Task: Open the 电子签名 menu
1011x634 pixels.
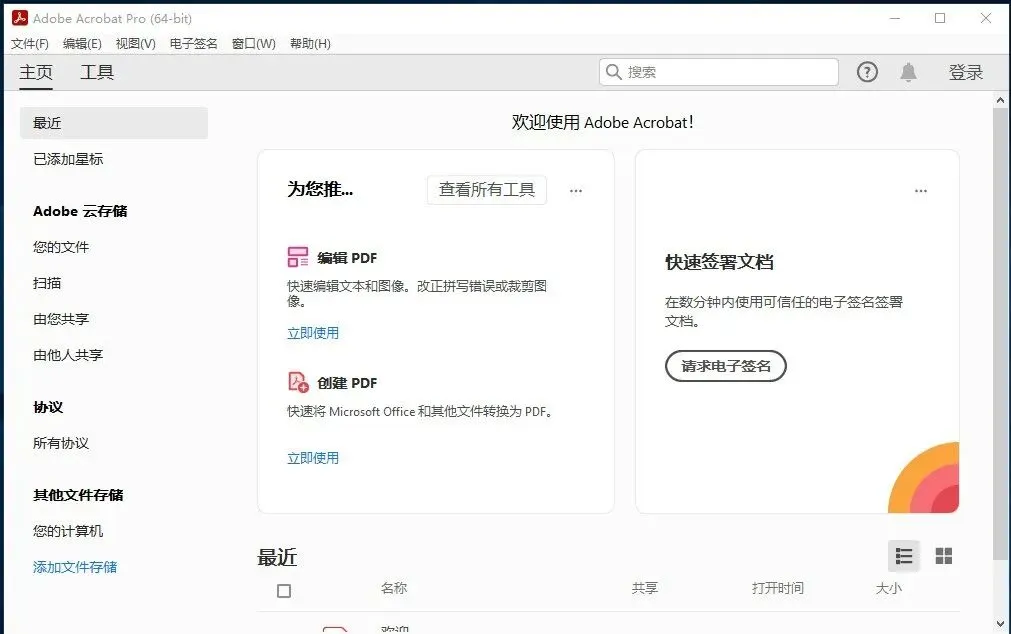Action: pos(193,43)
